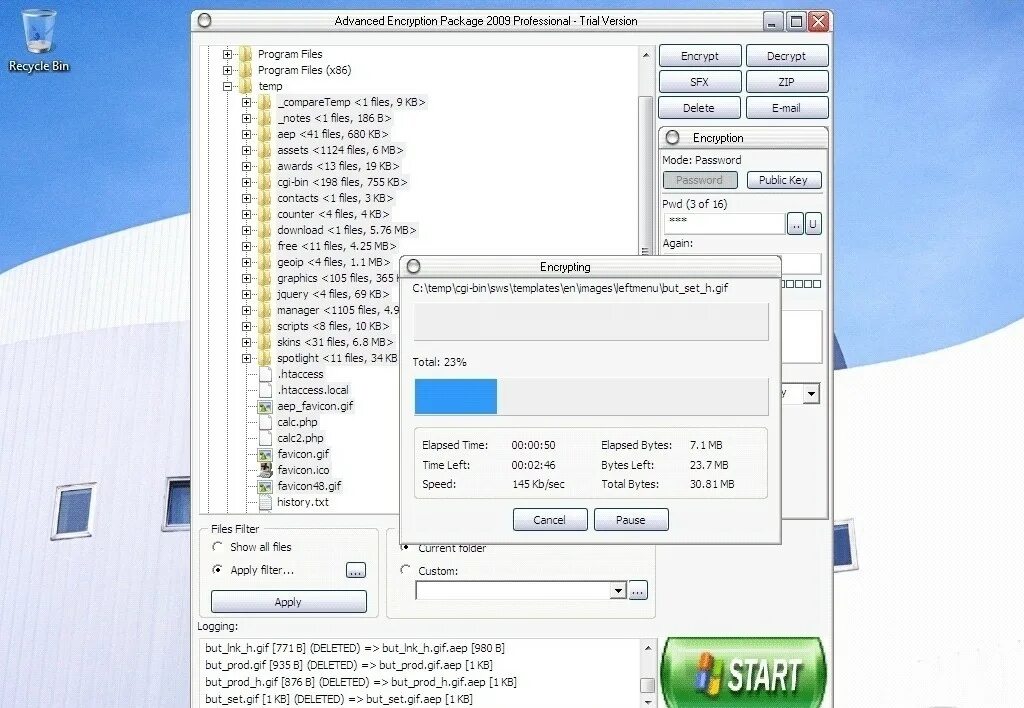Expand the _compareTemp folder node
The image size is (1024, 708).
click(246, 103)
